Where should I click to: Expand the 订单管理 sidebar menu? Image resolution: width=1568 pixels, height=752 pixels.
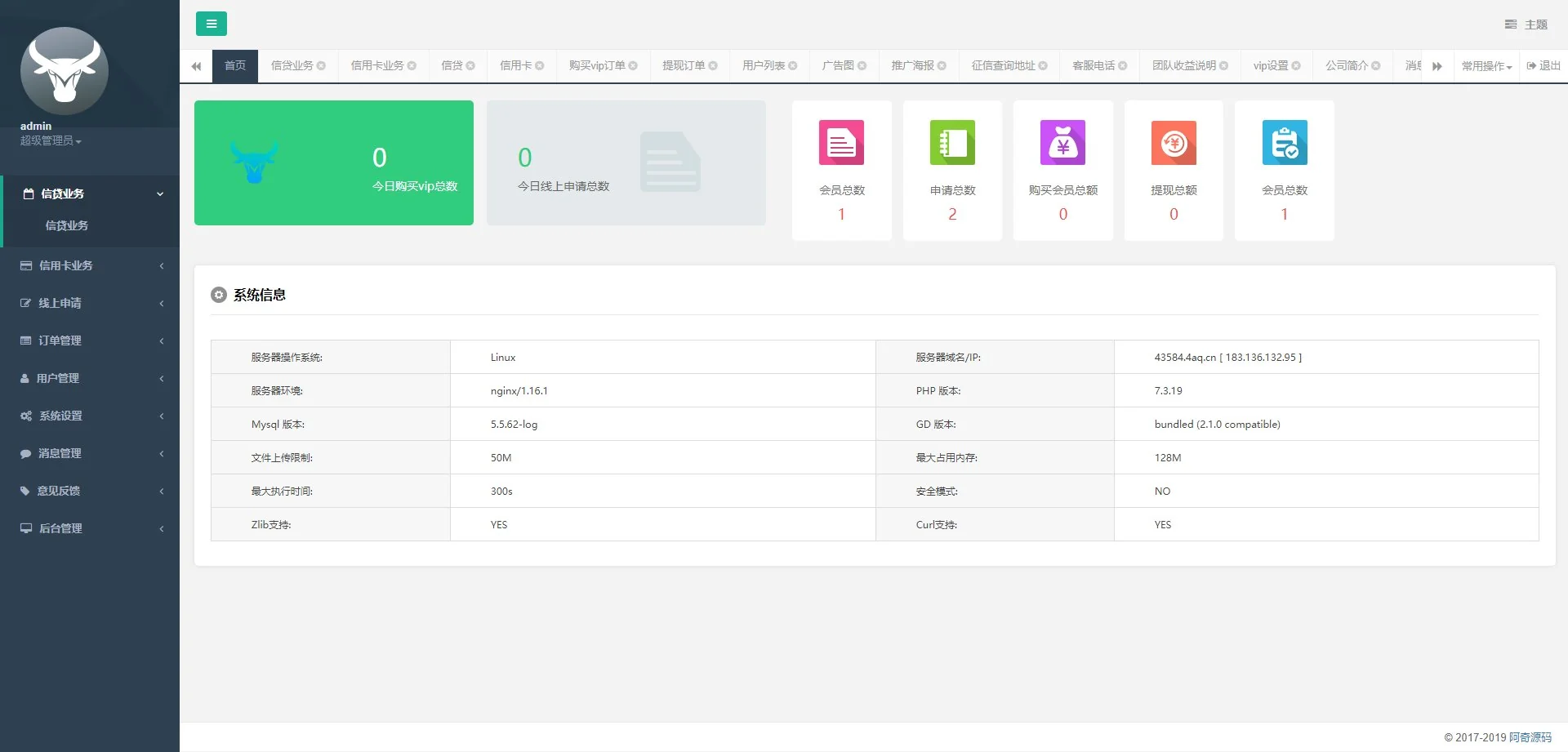pos(90,340)
